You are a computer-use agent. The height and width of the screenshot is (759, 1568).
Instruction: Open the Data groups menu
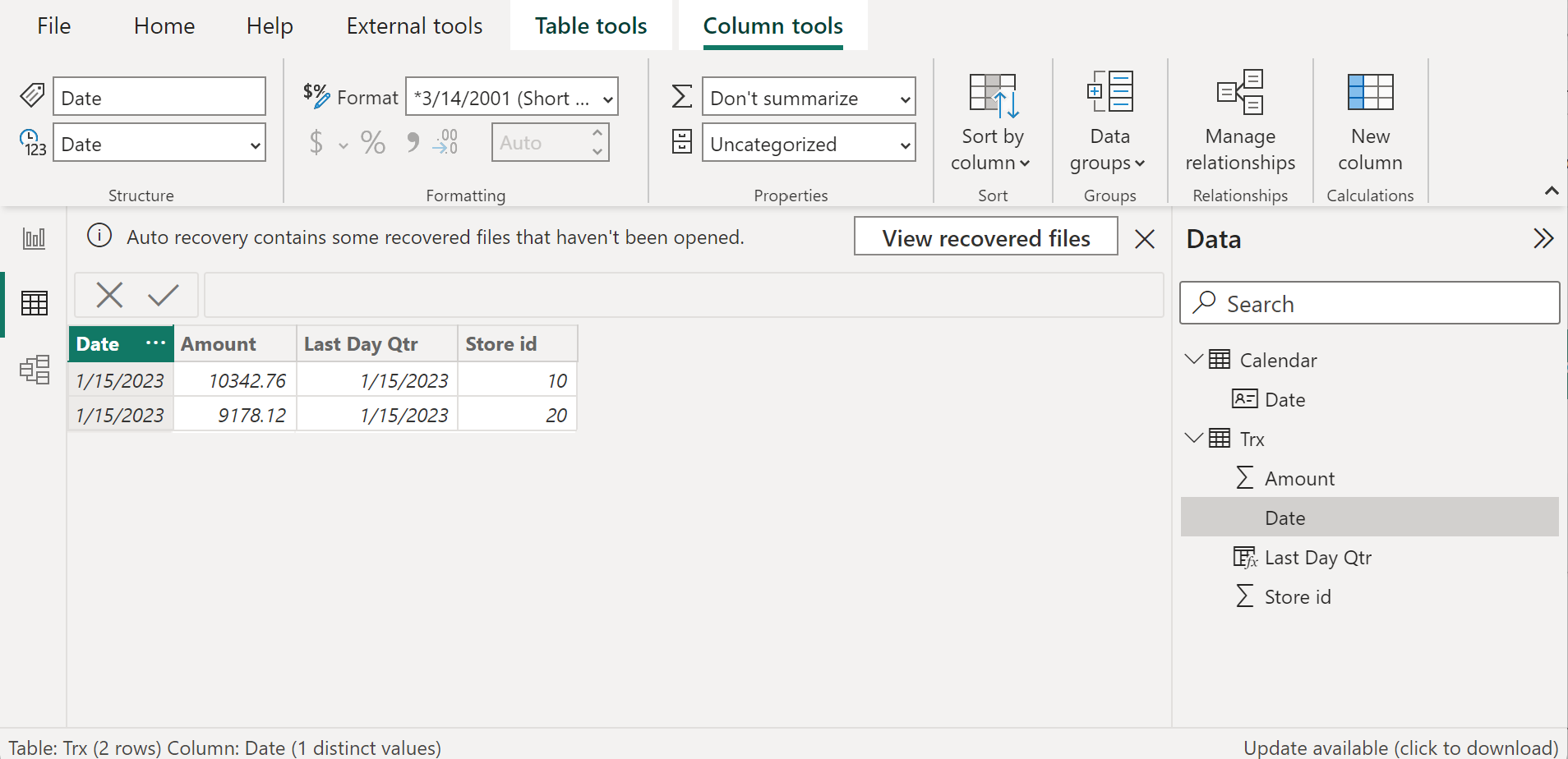[1109, 122]
